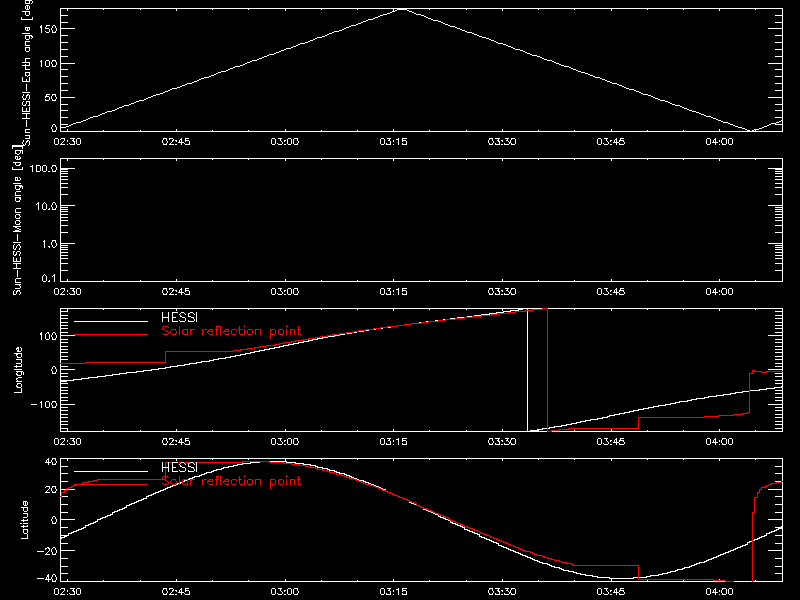Click '03:15' time label under Sun-HESSI-Earth plot
The image size is (800, 600).
393,141
